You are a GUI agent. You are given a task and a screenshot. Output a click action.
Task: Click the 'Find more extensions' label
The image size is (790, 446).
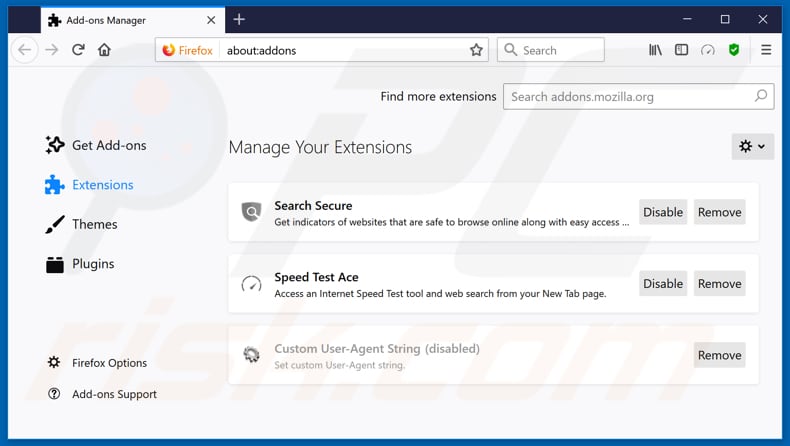pos(438,96)
